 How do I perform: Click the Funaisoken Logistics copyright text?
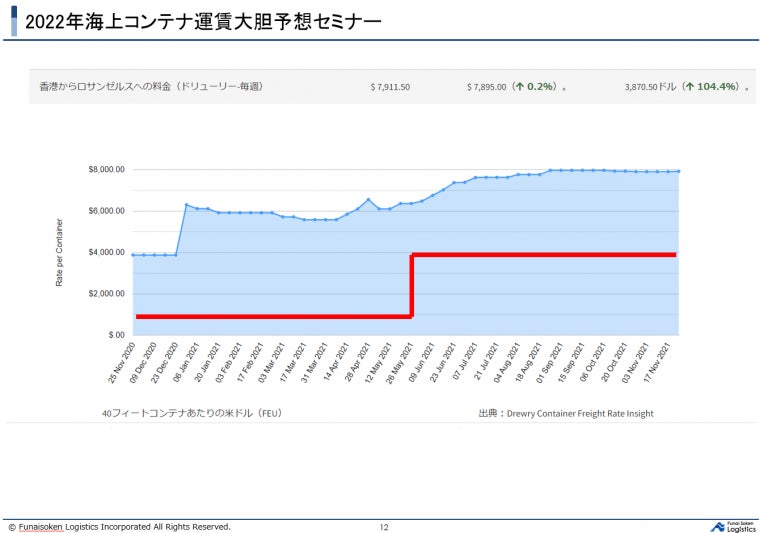tap(120, 527)
